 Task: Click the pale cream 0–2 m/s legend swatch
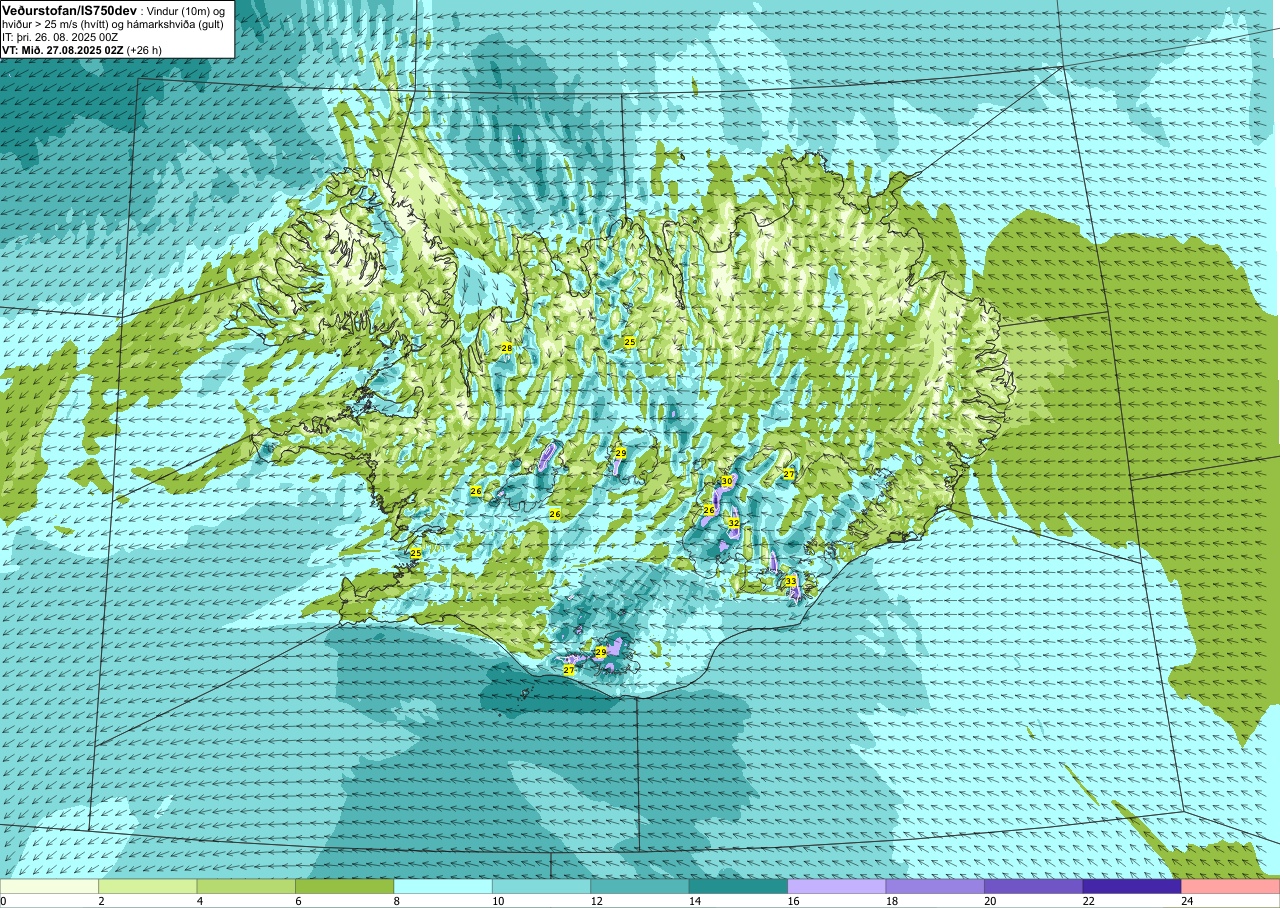(x=50, y=886)
